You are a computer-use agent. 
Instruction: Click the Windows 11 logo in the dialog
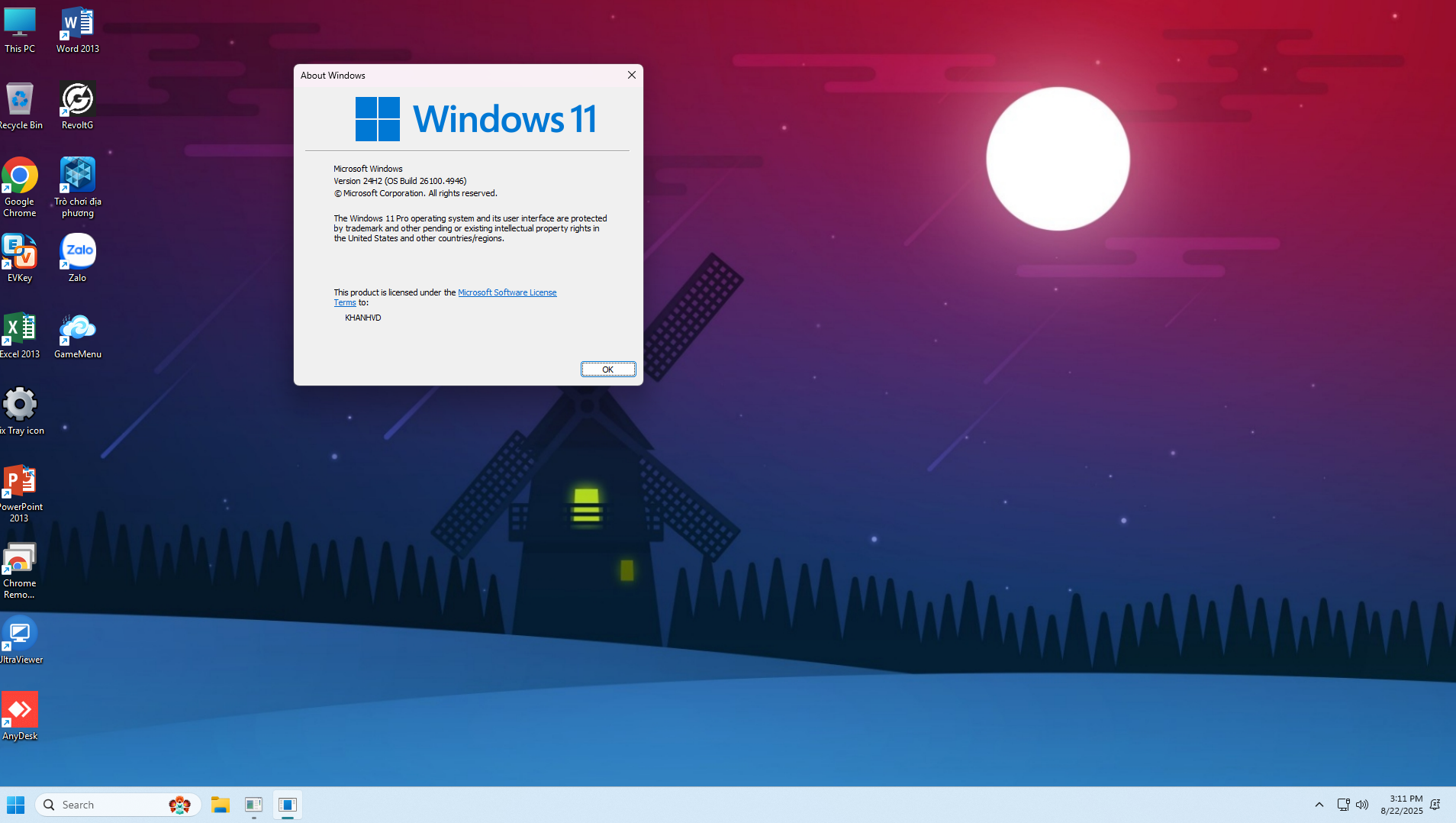click(x=475, y=119)
